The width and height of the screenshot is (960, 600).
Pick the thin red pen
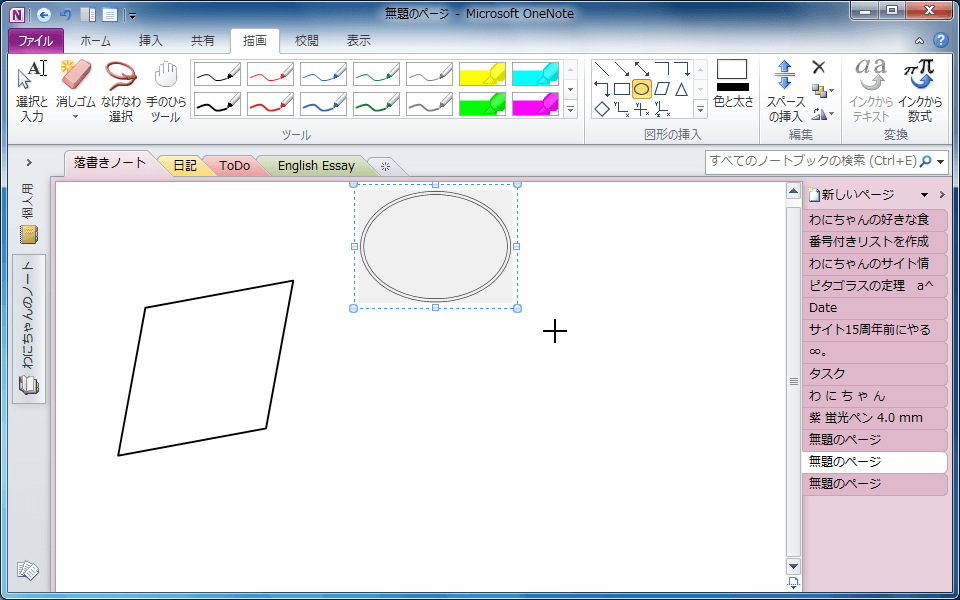point(270,74)
